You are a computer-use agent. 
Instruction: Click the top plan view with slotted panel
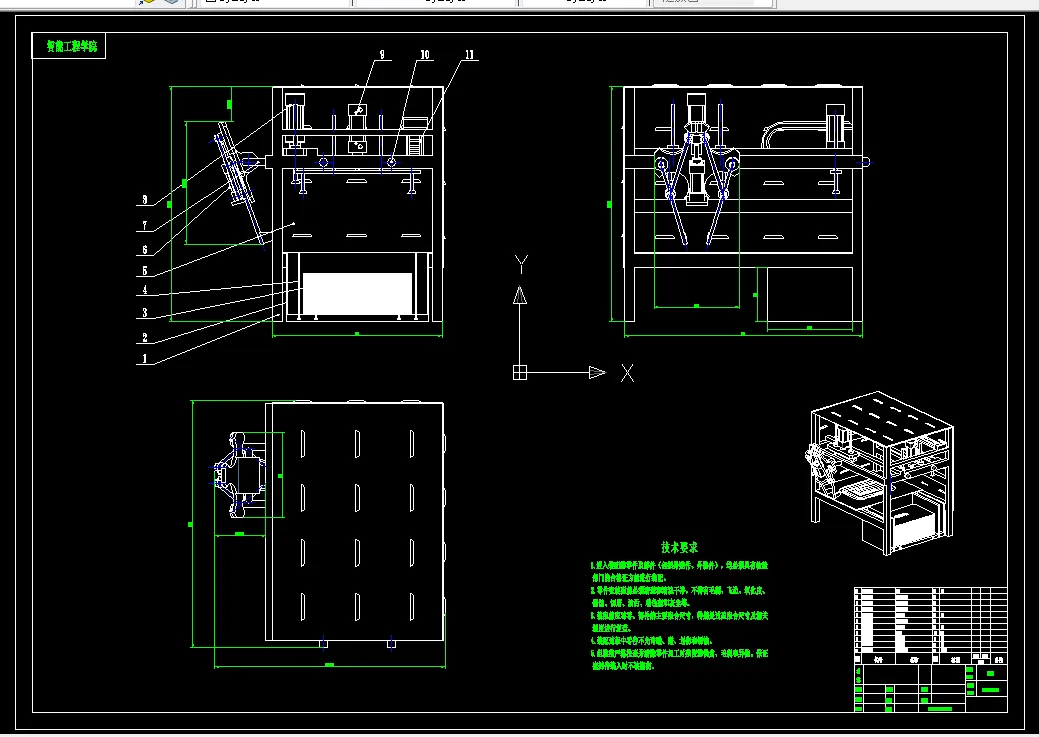click(355, 522)
